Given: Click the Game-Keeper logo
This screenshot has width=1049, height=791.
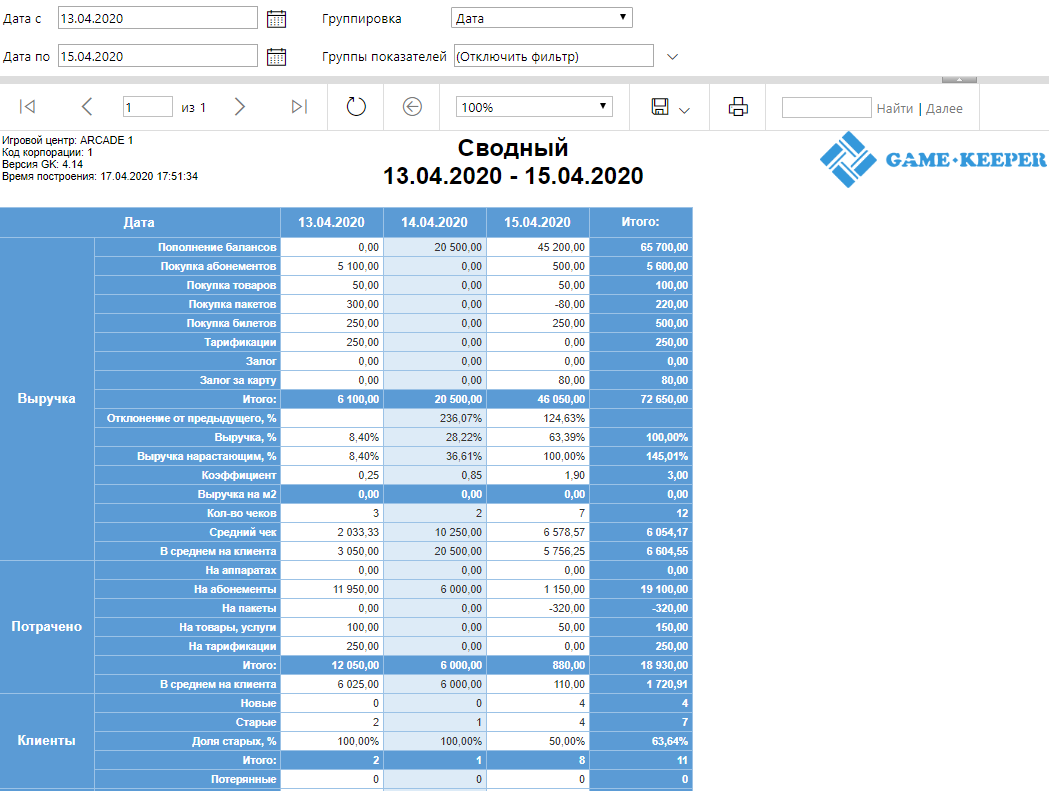Looking at the screenshot, I should point(933,159).
